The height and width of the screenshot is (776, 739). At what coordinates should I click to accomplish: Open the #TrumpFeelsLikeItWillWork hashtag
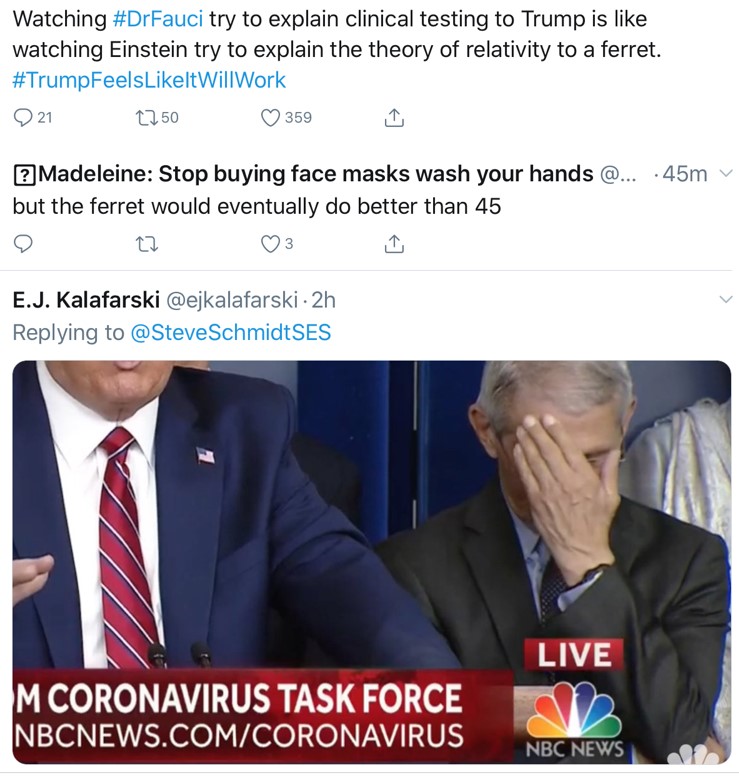pos(149,80)
